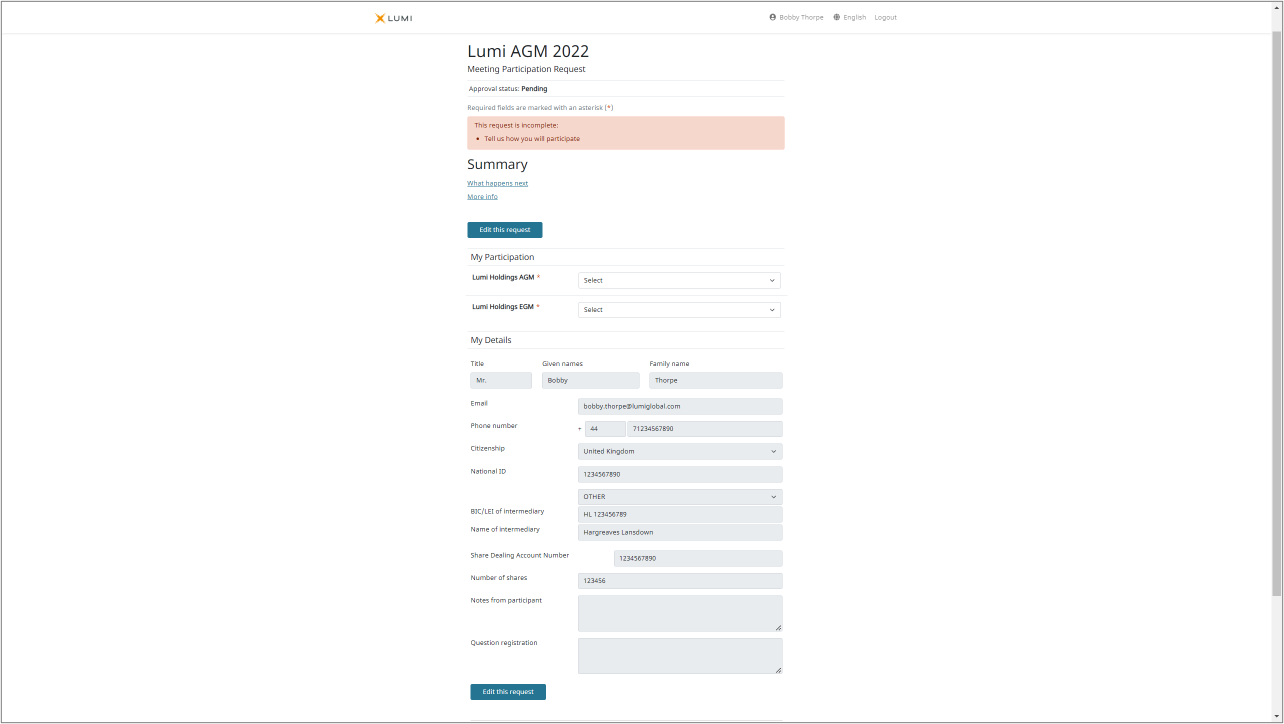Click the Summary heading
This screenshot has height=724, width=1284.
(x=497, y=165)
